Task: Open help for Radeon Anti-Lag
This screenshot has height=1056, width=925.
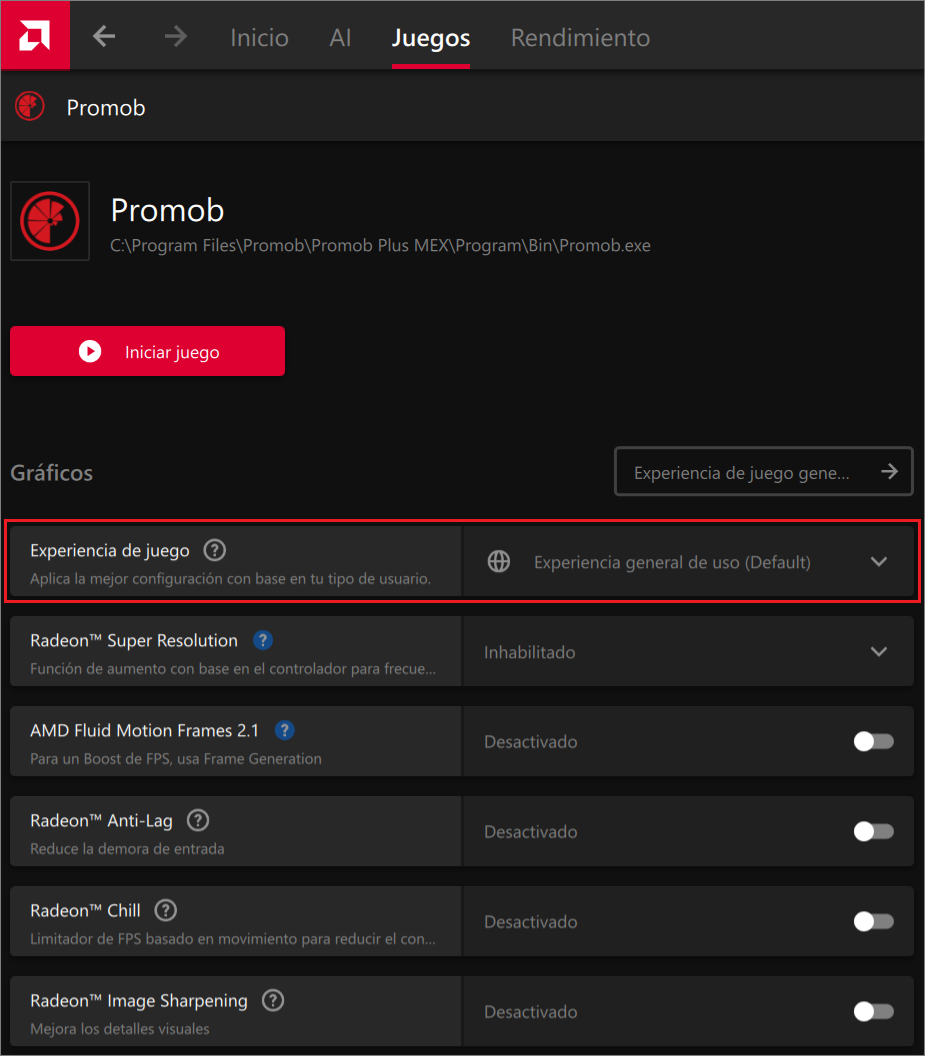Action: click(198, 820)
